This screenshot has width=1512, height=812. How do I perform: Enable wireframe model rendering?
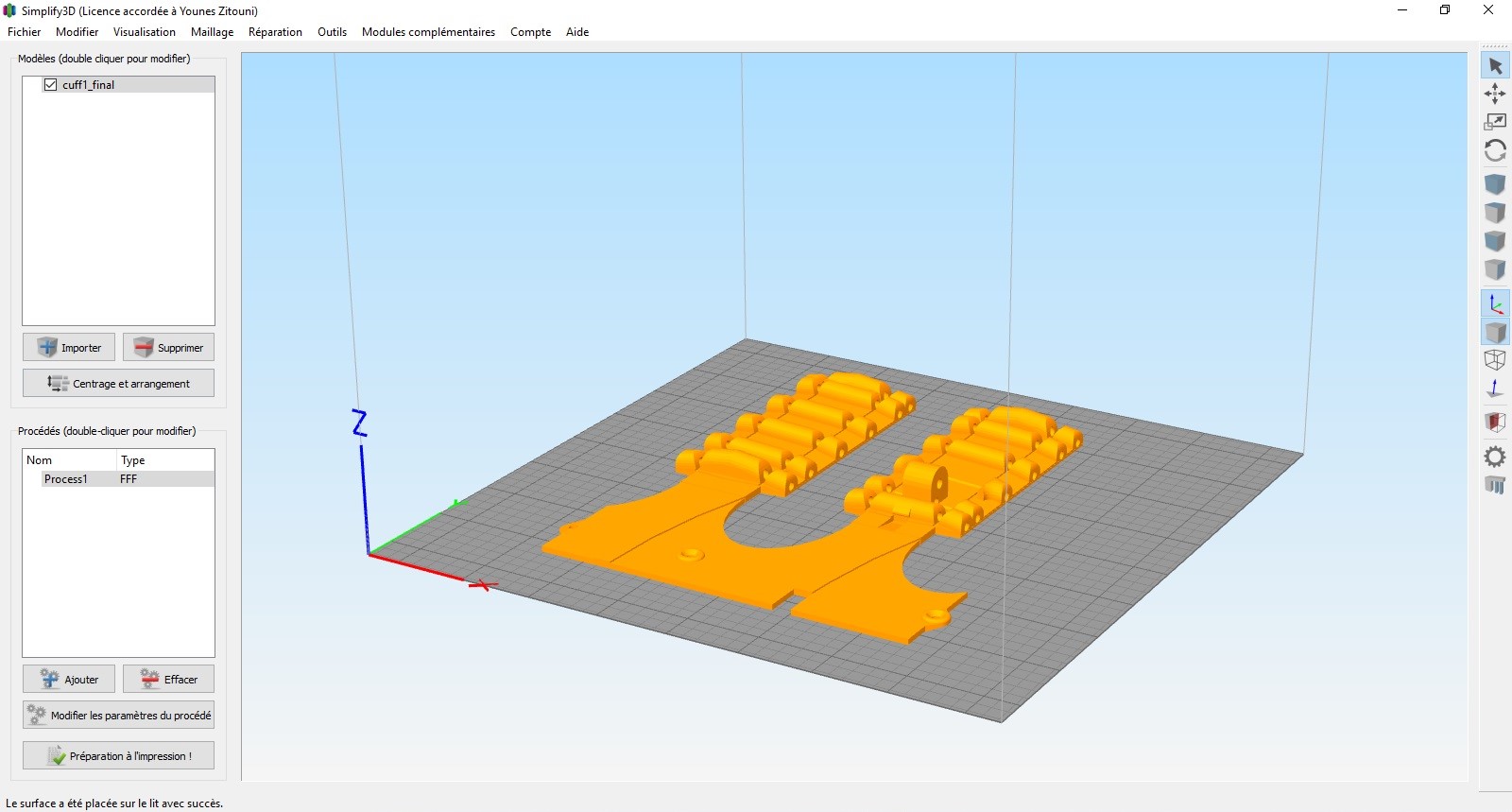point(1495,360)
